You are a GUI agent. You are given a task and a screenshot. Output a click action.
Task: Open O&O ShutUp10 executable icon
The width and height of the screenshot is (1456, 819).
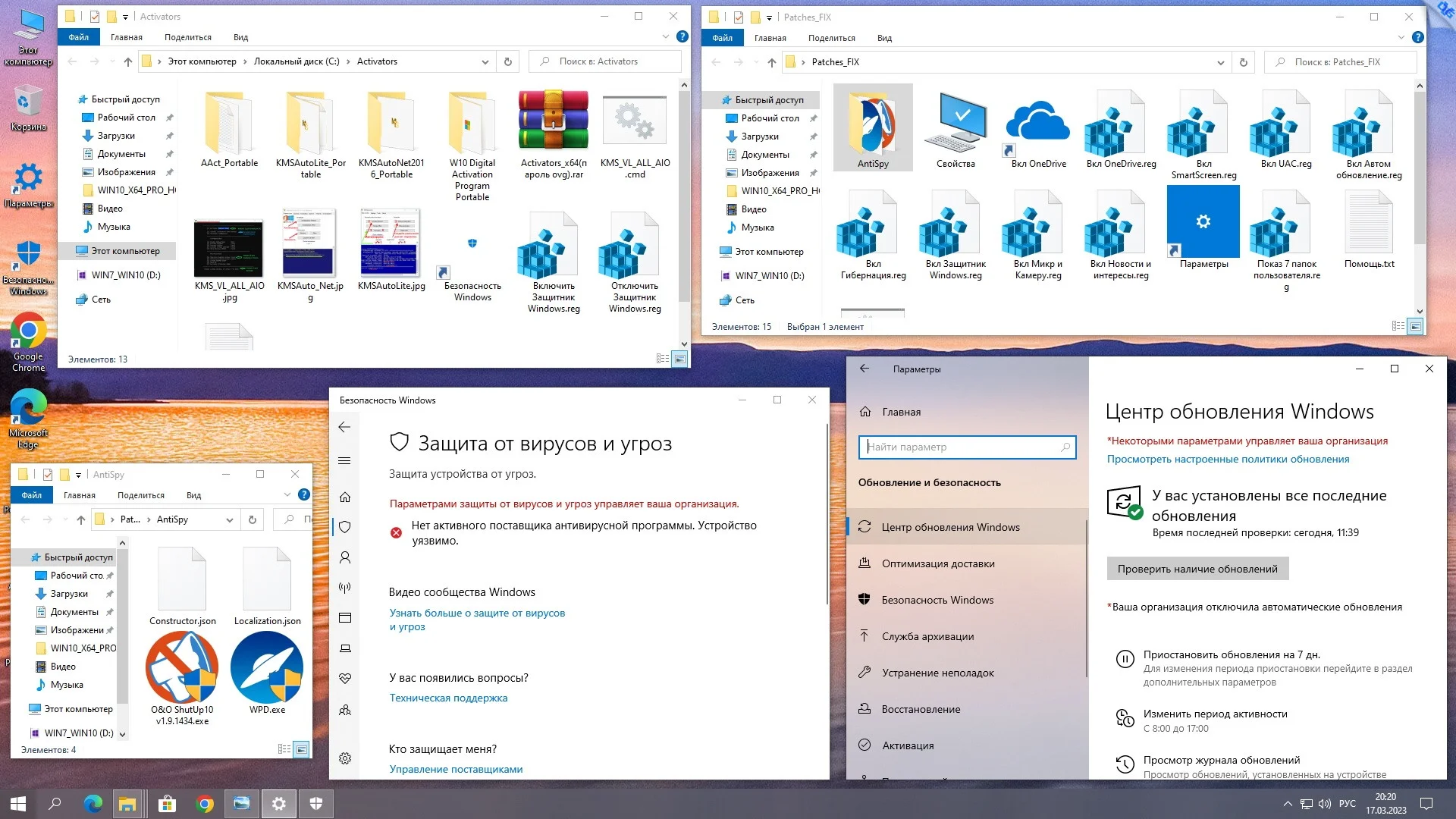point(182,668)
